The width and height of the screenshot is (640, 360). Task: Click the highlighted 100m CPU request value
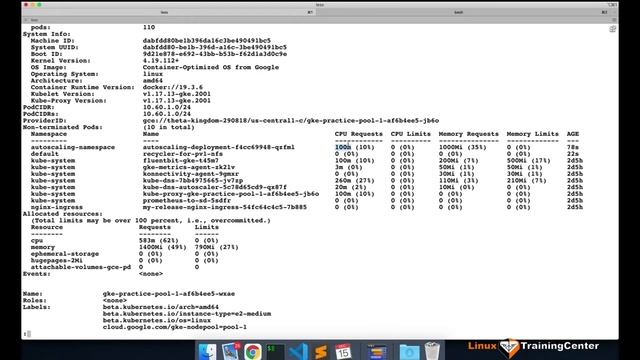tap(343, 147)
